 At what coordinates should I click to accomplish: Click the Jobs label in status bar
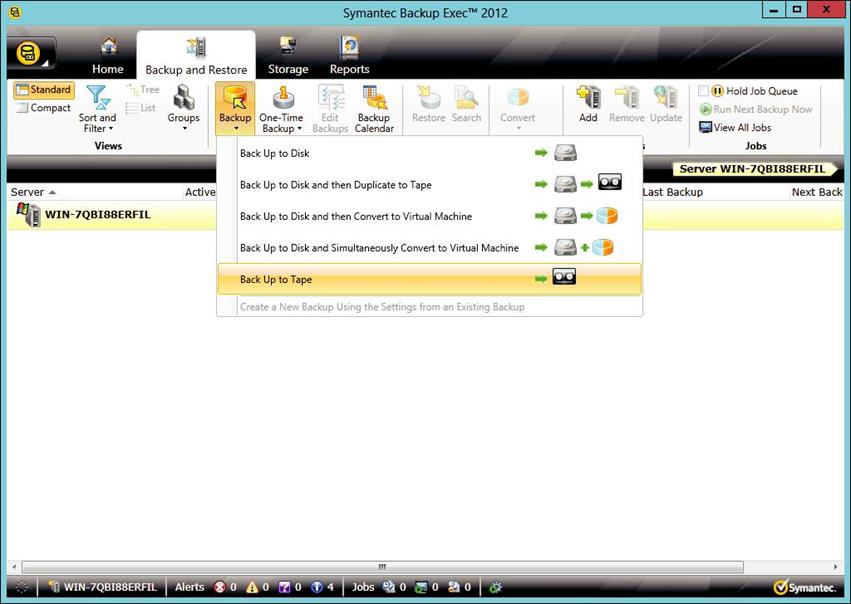tap(363, 587)
